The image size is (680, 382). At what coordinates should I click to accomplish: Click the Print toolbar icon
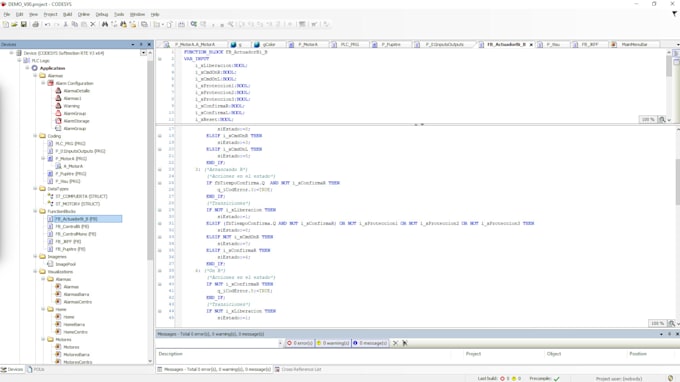coord(36,25)
